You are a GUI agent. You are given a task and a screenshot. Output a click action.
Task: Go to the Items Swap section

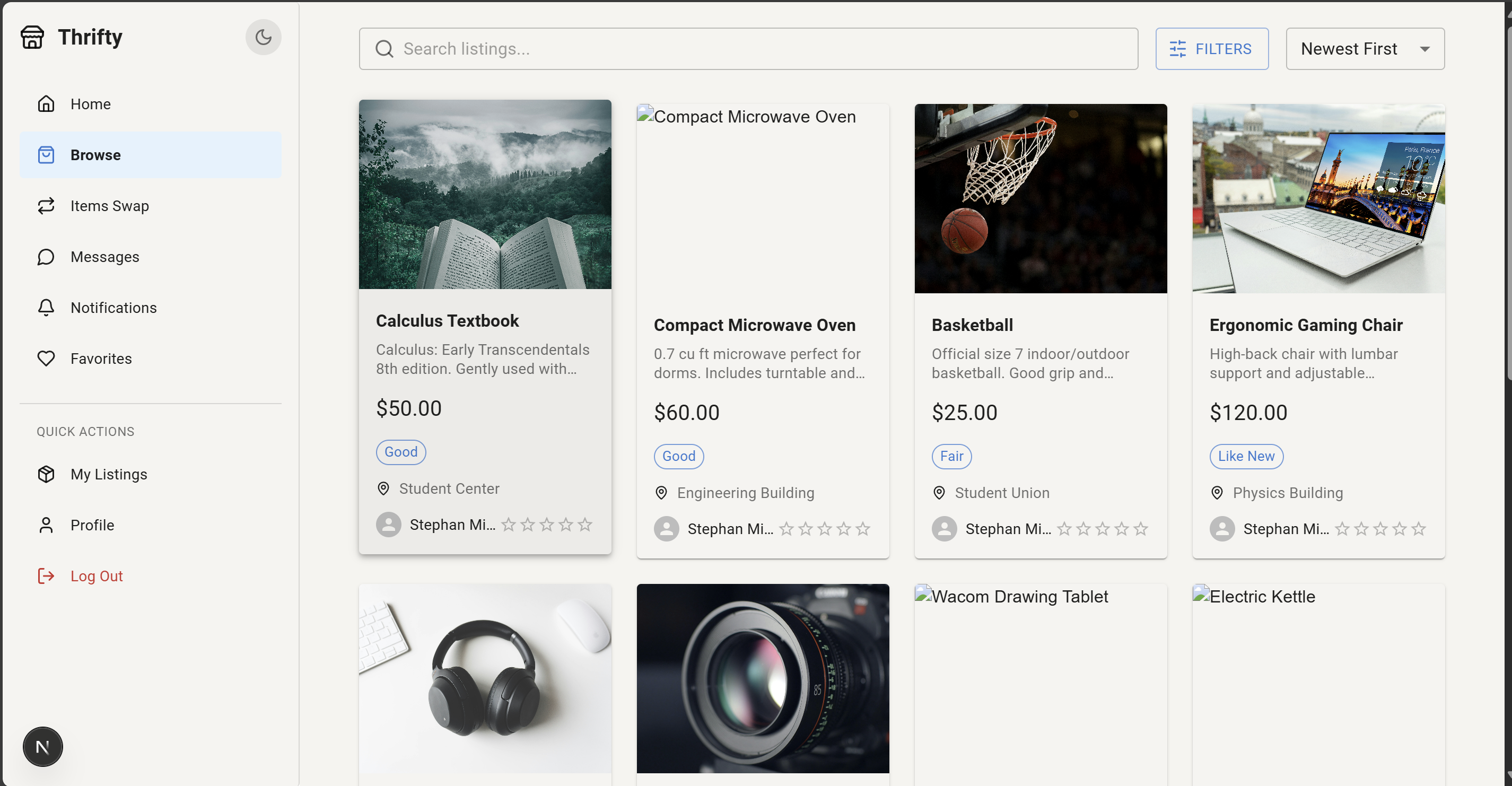click(109, 206)
